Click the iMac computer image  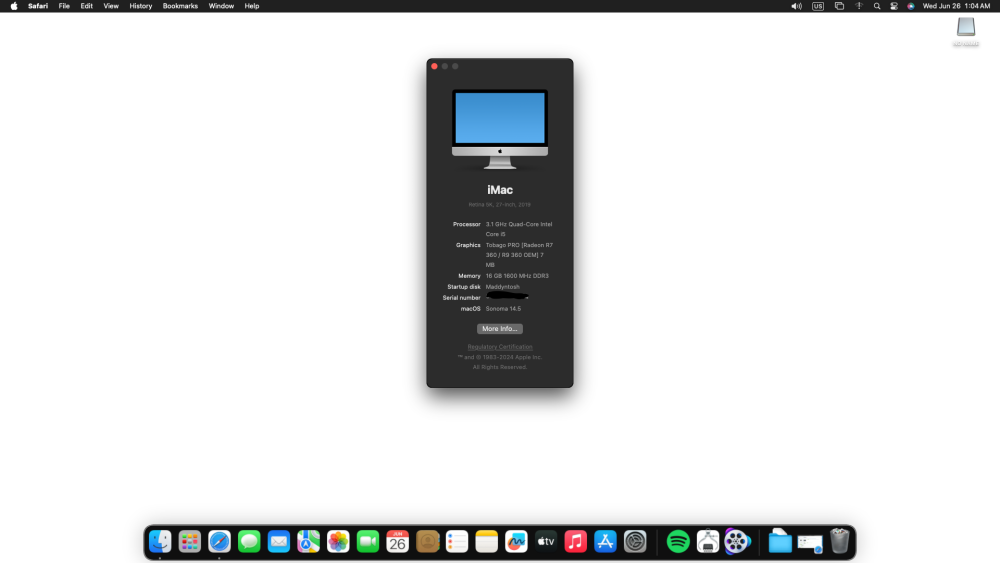pyautogui.click(x=500, y=129)
